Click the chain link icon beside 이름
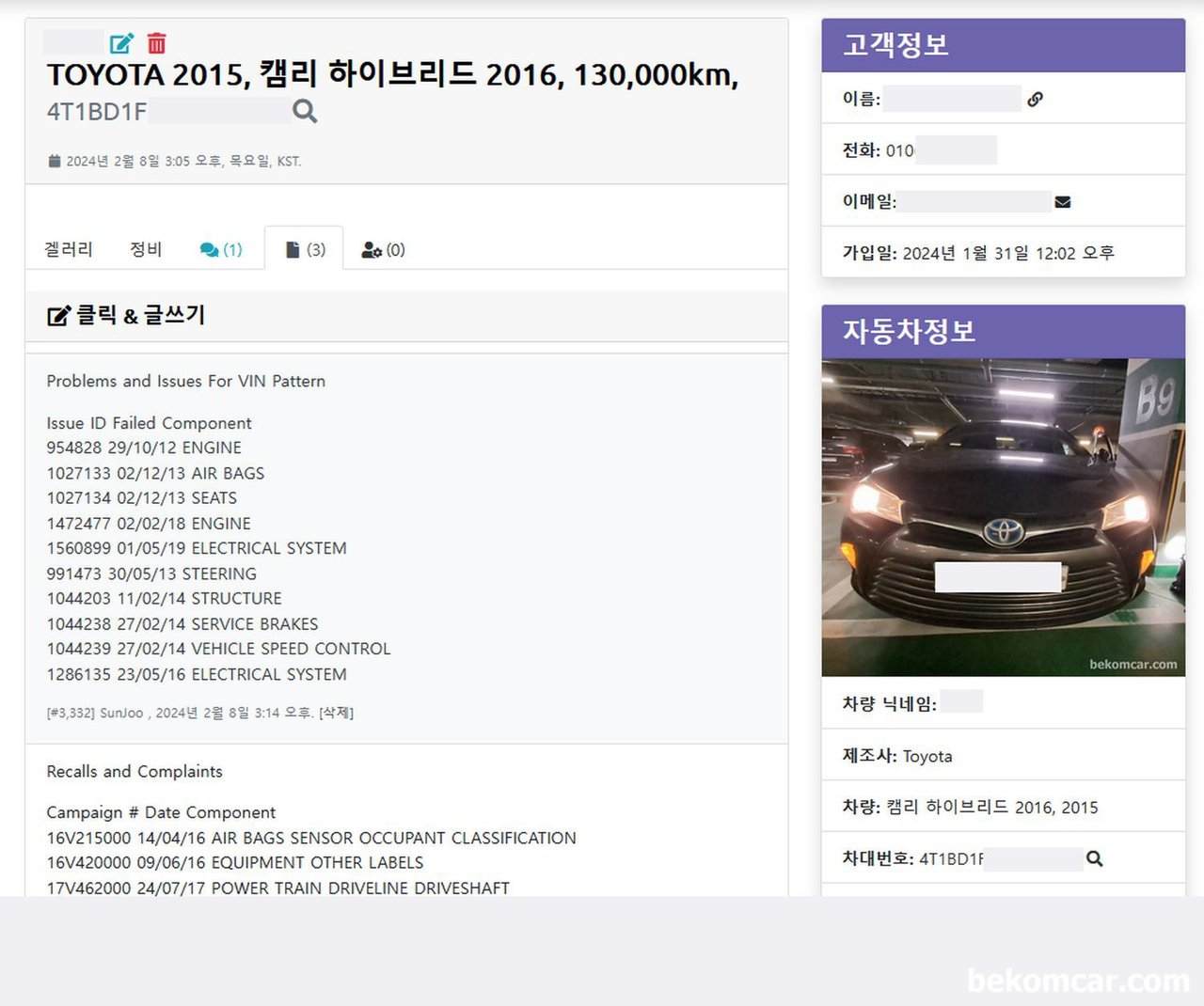Image resolution: width=1204 pixels, height=1006 pixels. click(1035, 99)
